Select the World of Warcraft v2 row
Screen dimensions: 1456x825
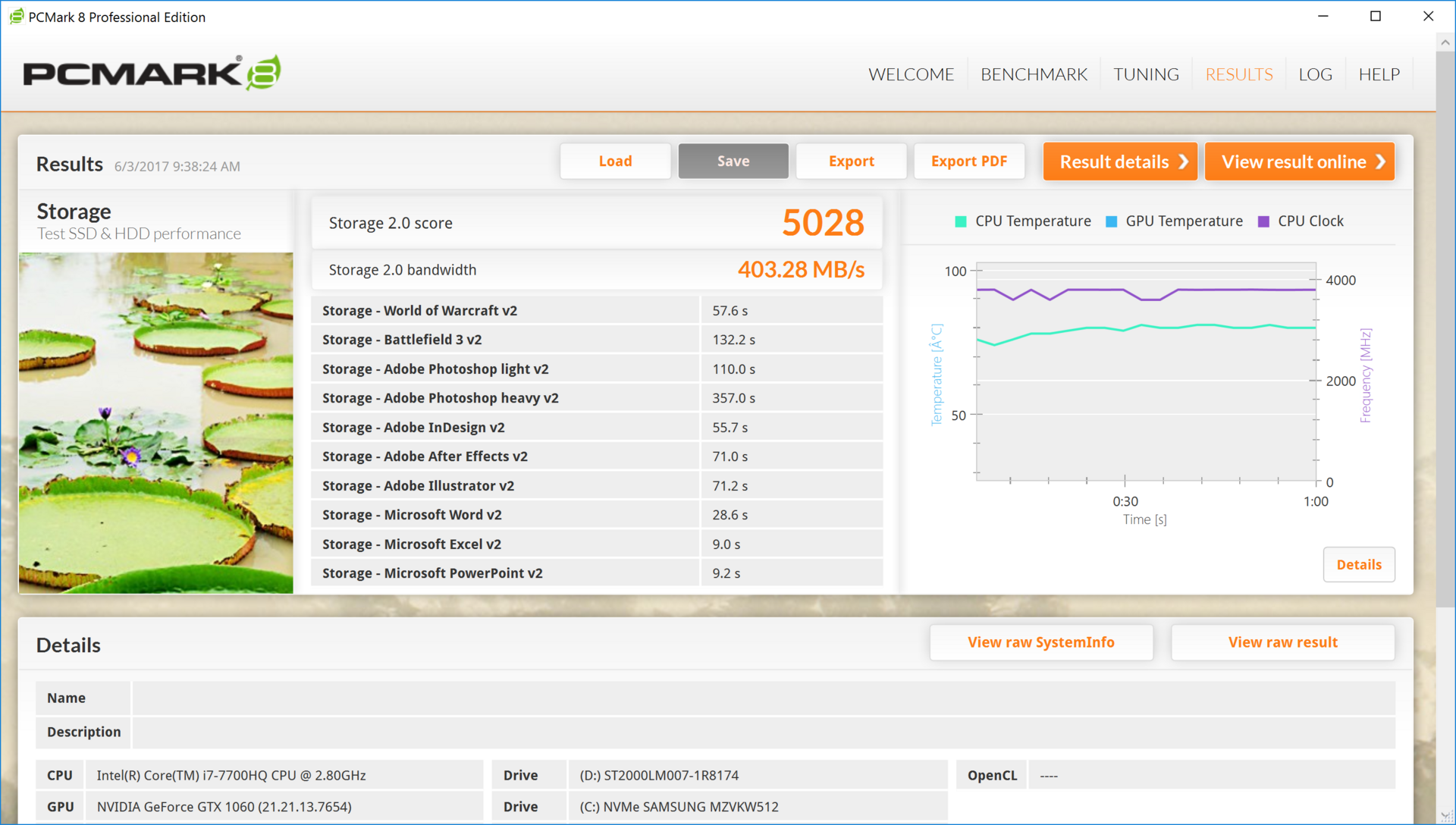pos(597,310)
